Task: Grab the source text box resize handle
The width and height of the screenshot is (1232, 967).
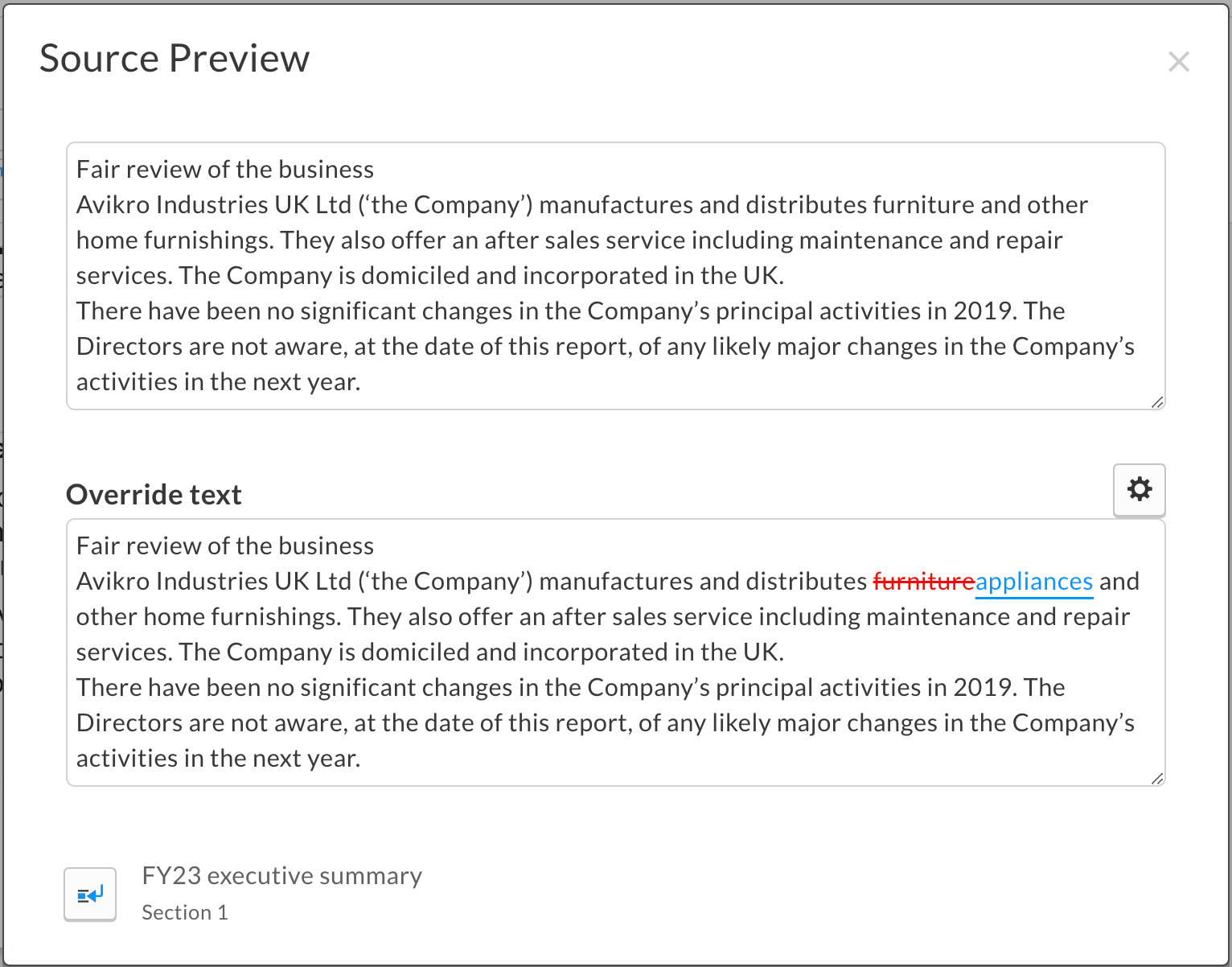Action: (x=1156, y=401)
